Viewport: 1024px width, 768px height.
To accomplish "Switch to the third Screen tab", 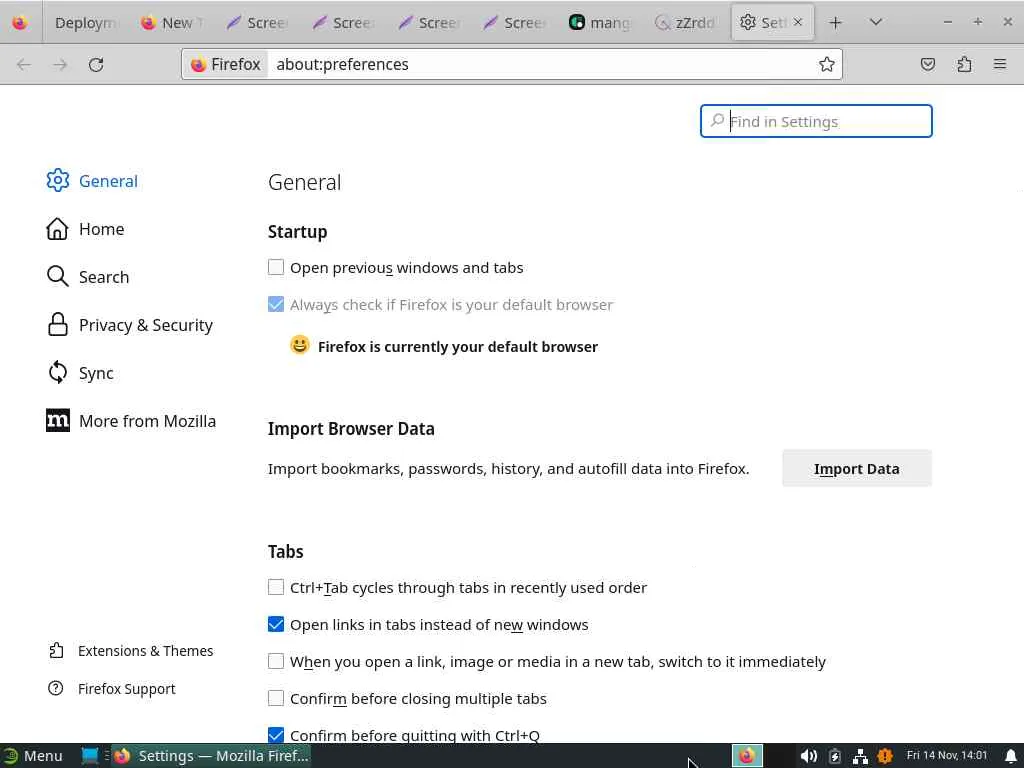I will click(428, 23).
